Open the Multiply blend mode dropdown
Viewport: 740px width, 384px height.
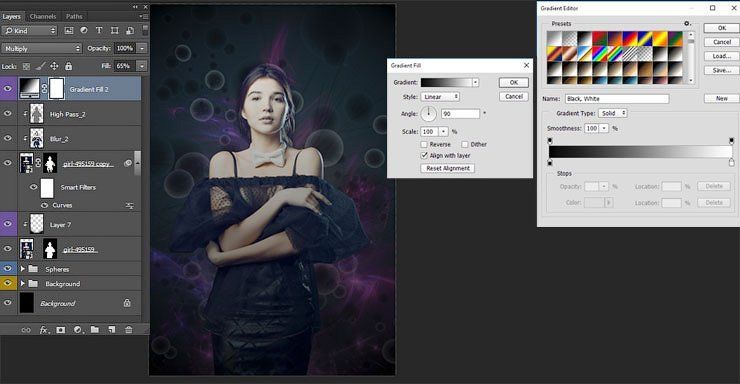tap(42, 49)
